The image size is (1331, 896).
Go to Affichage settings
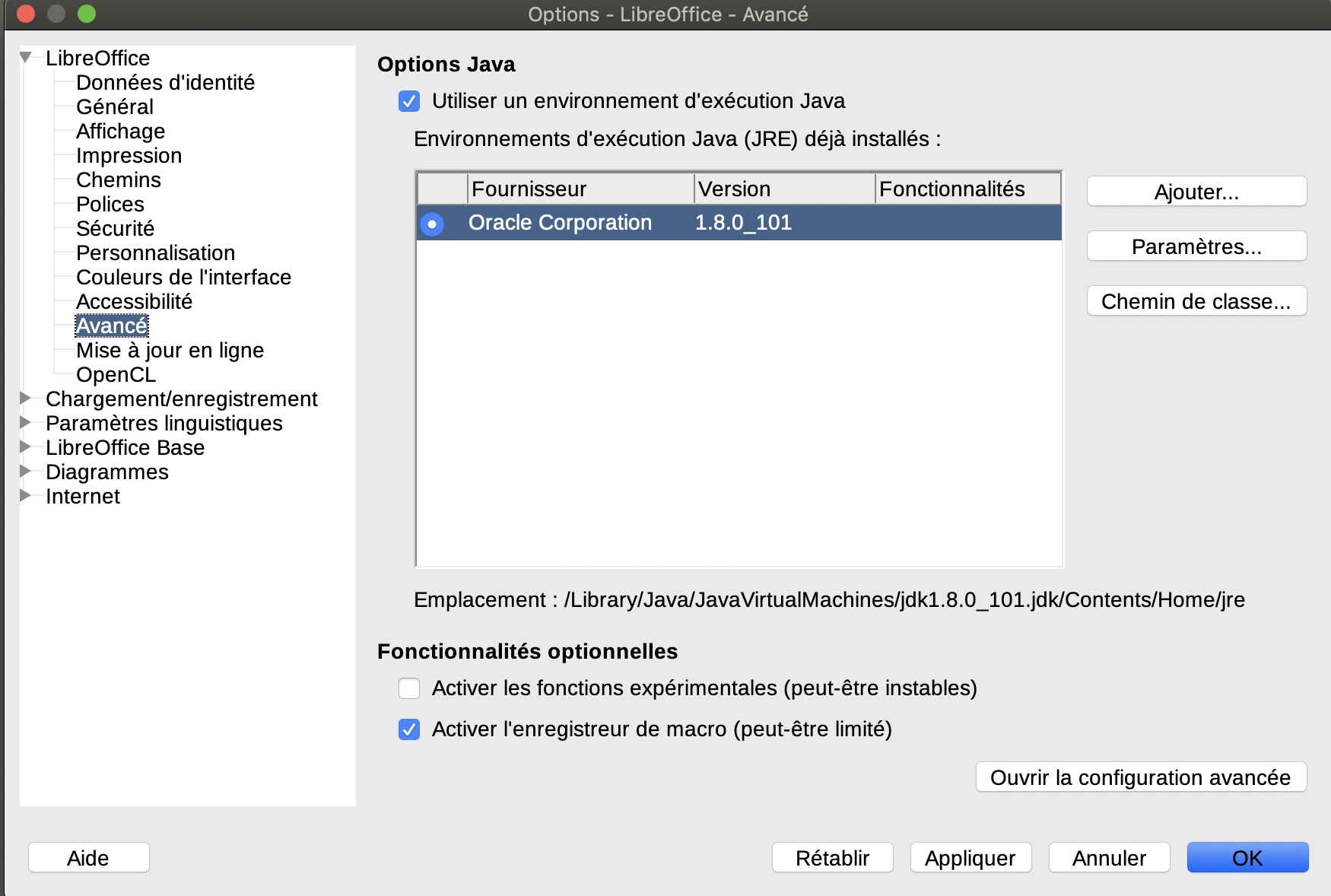(x=120, y=131)
